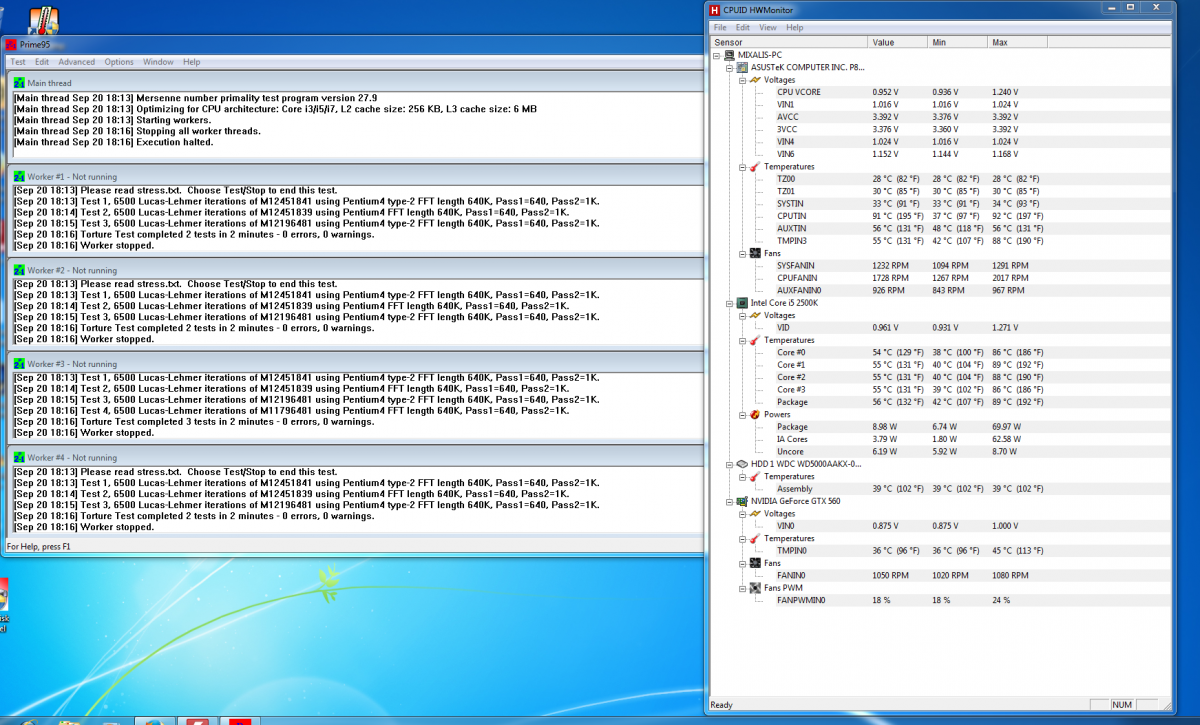The height and width of the screenshot is (725, 1200).
Task: Click the Worker #1 window icon
Action: click(19, 176)
